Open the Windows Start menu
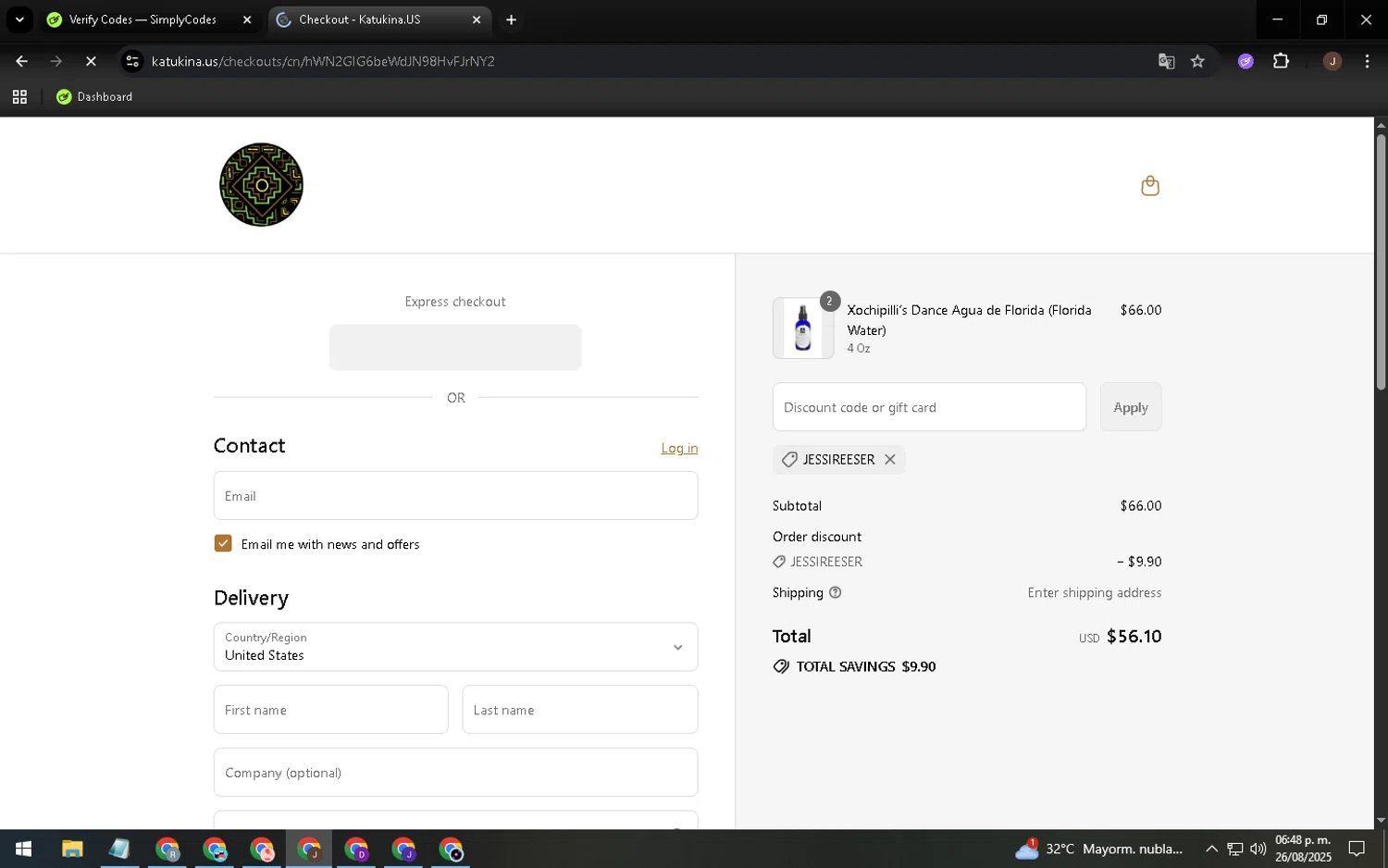Viewport: 1388px width, 868px height. click(23, 849)
